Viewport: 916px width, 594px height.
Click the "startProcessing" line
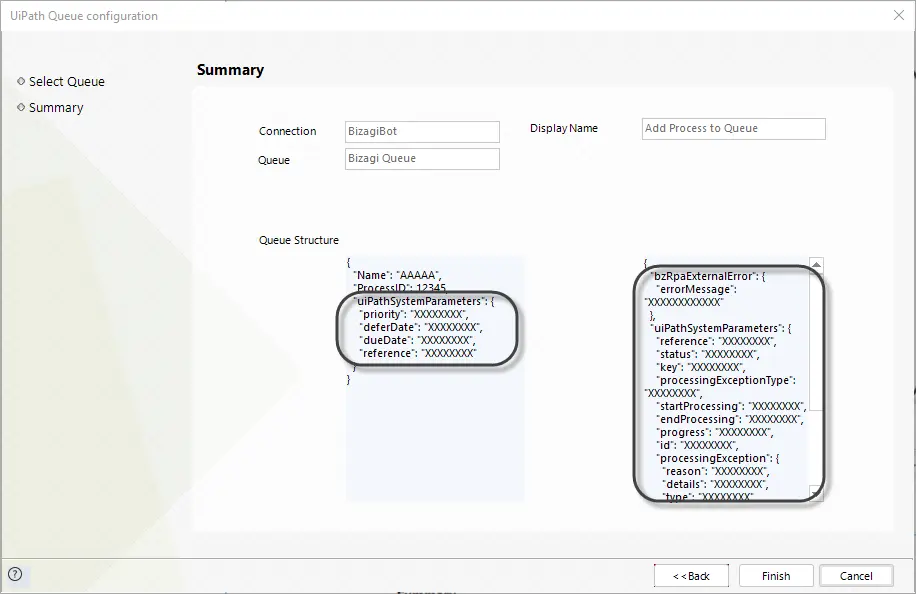[731, 406]
